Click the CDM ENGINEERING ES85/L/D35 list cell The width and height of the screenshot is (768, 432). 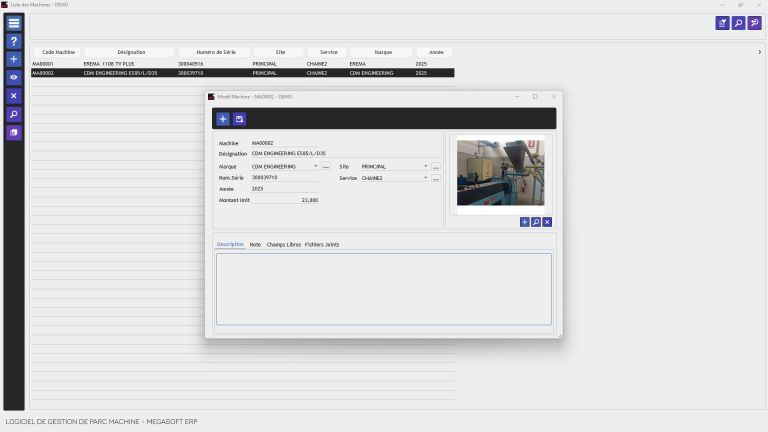(120, 73)
